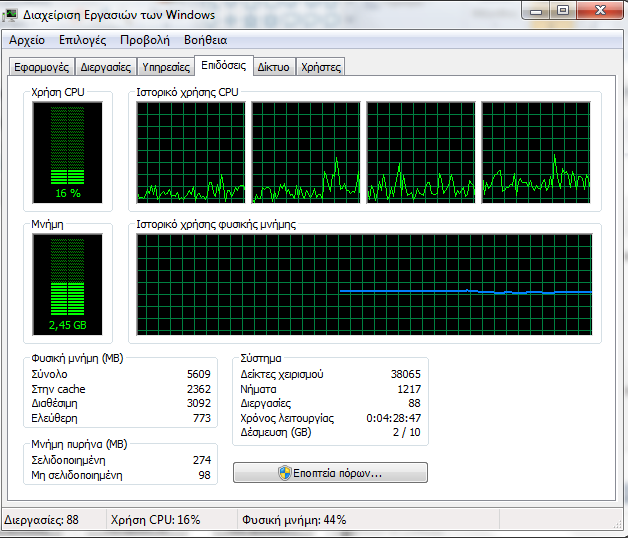
Task: Click the Δείκτες χειρισμού value 38065
Action: click(x=406, y=374)
